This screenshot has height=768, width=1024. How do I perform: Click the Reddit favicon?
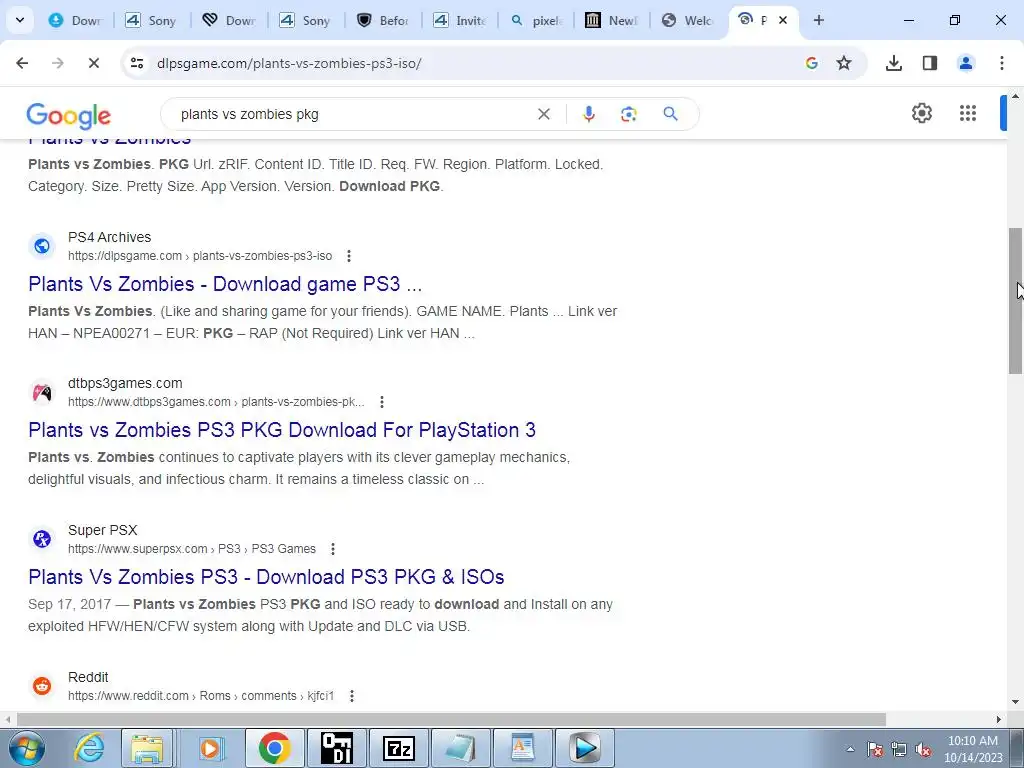click(x=42, y=686)
